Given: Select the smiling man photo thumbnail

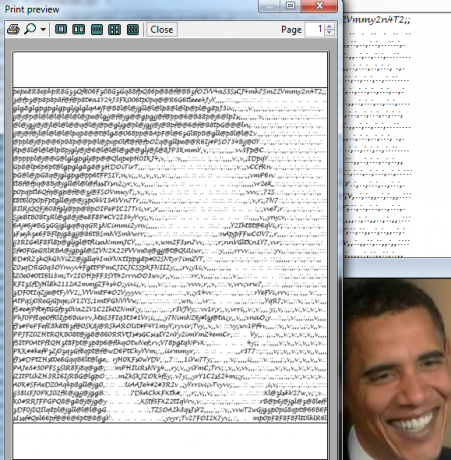Looking at the screenshot, I should pos(397,369).
